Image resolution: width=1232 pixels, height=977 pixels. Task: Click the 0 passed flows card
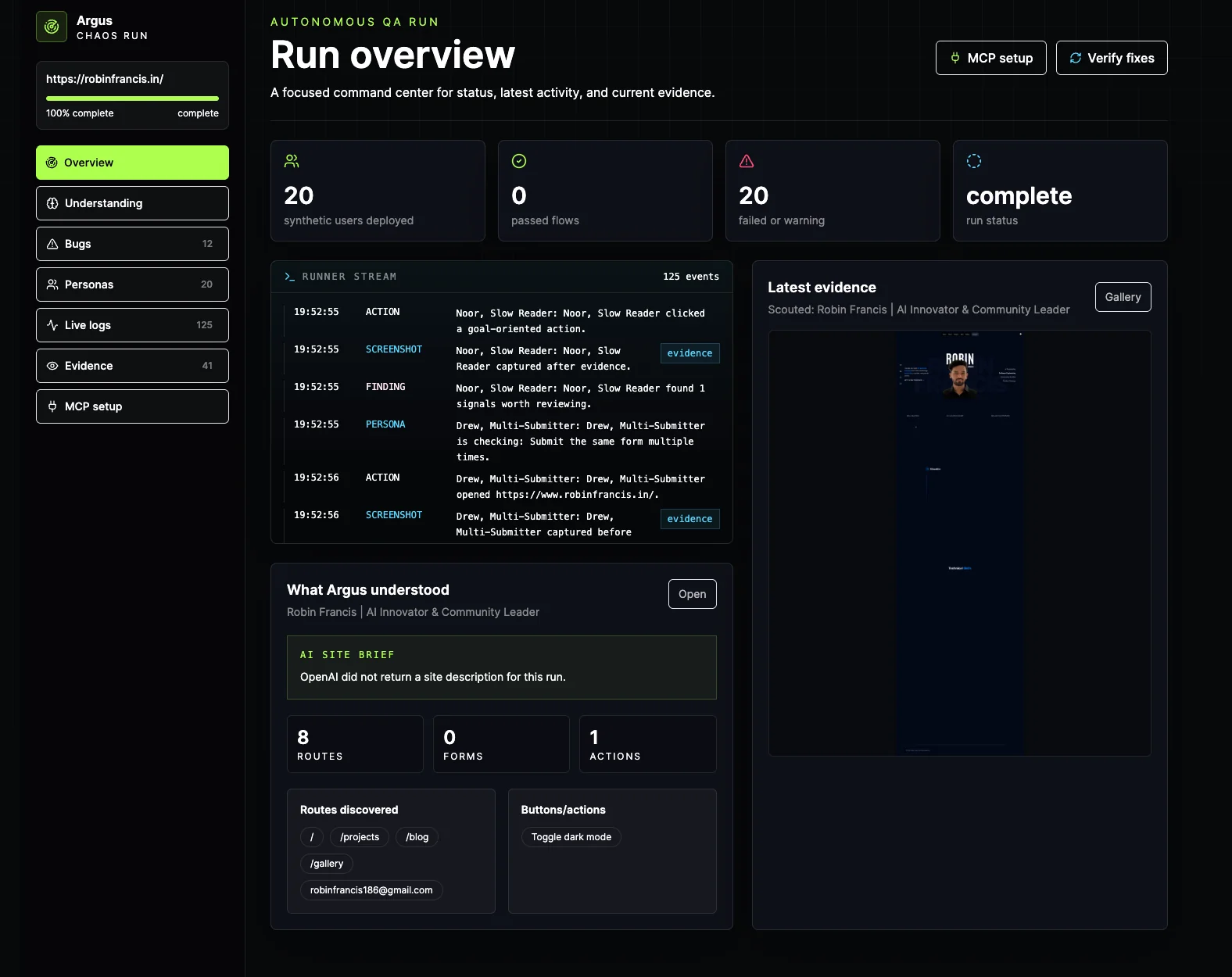(605, 191)
